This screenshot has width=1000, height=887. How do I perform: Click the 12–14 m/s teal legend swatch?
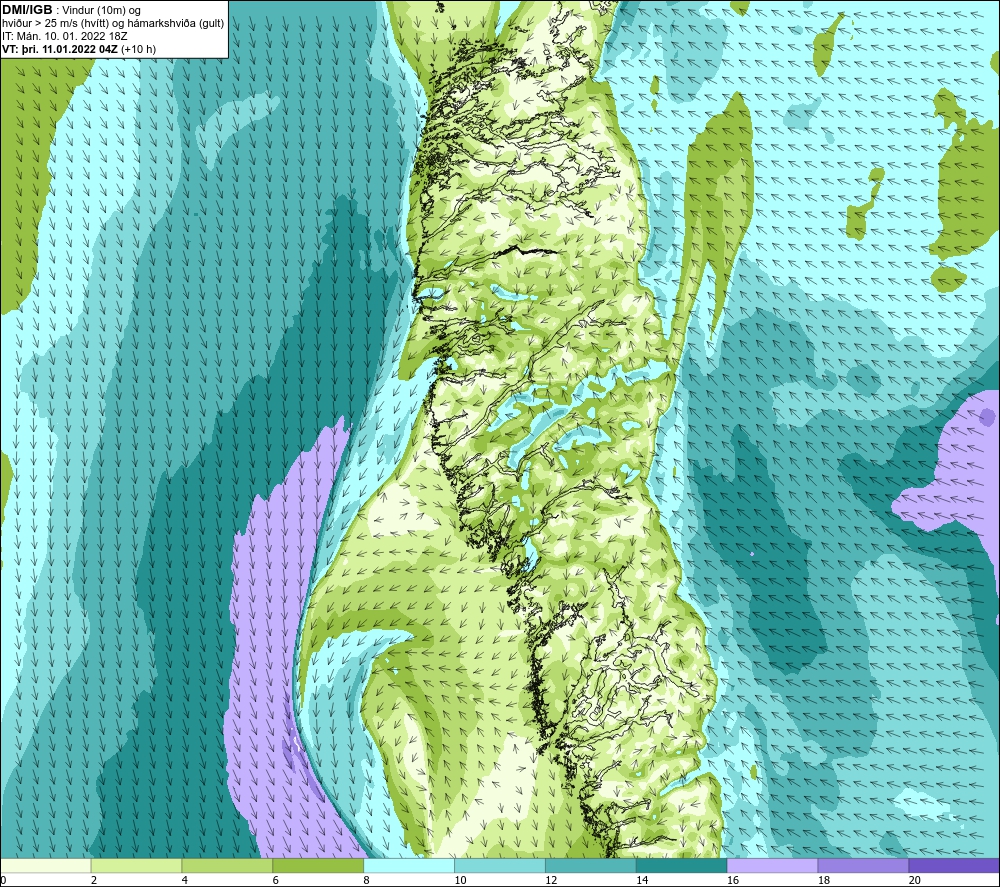591,865
